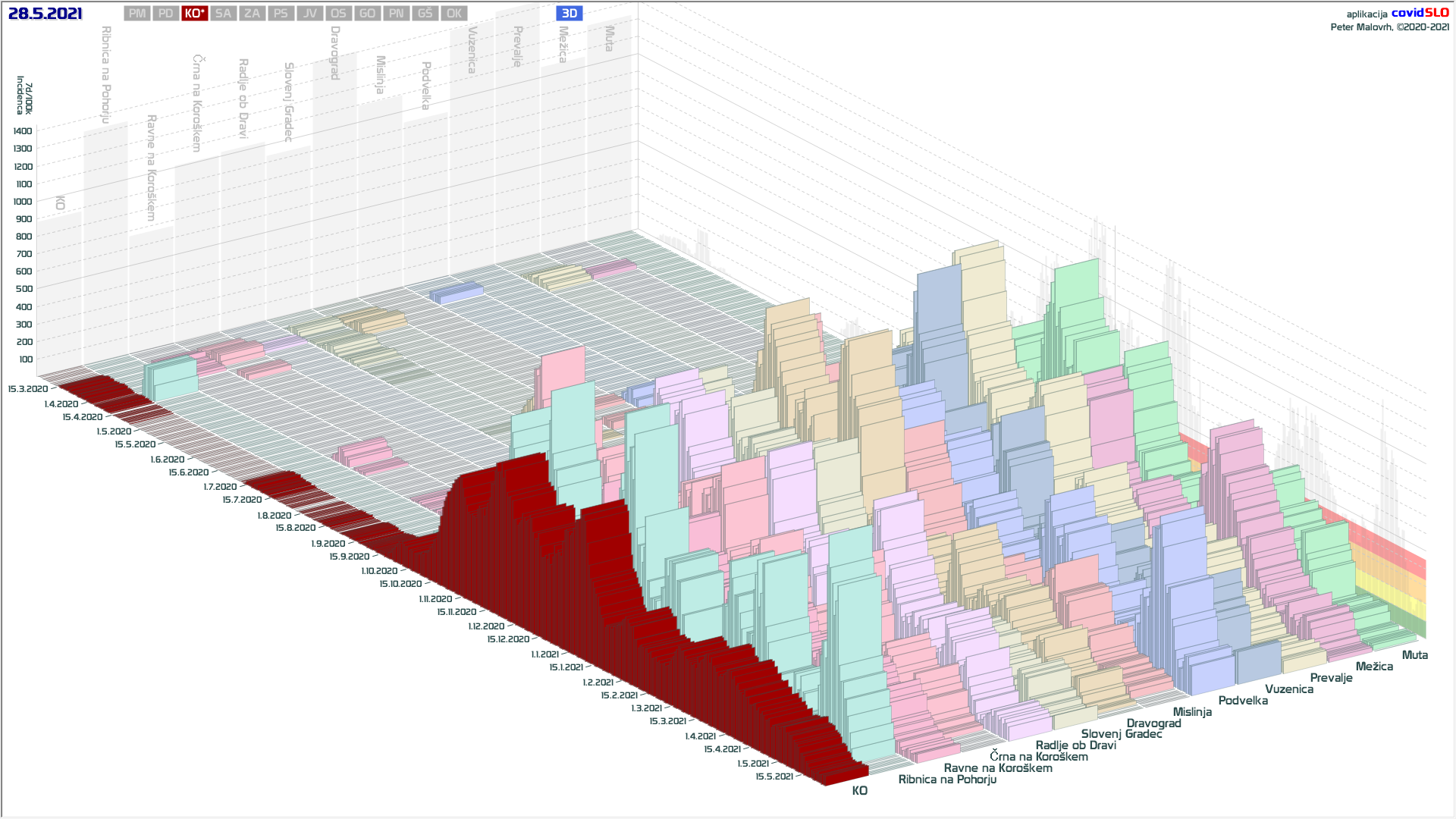Click the covidSLO application title
1456x819 pixels.
(1420, 13)
